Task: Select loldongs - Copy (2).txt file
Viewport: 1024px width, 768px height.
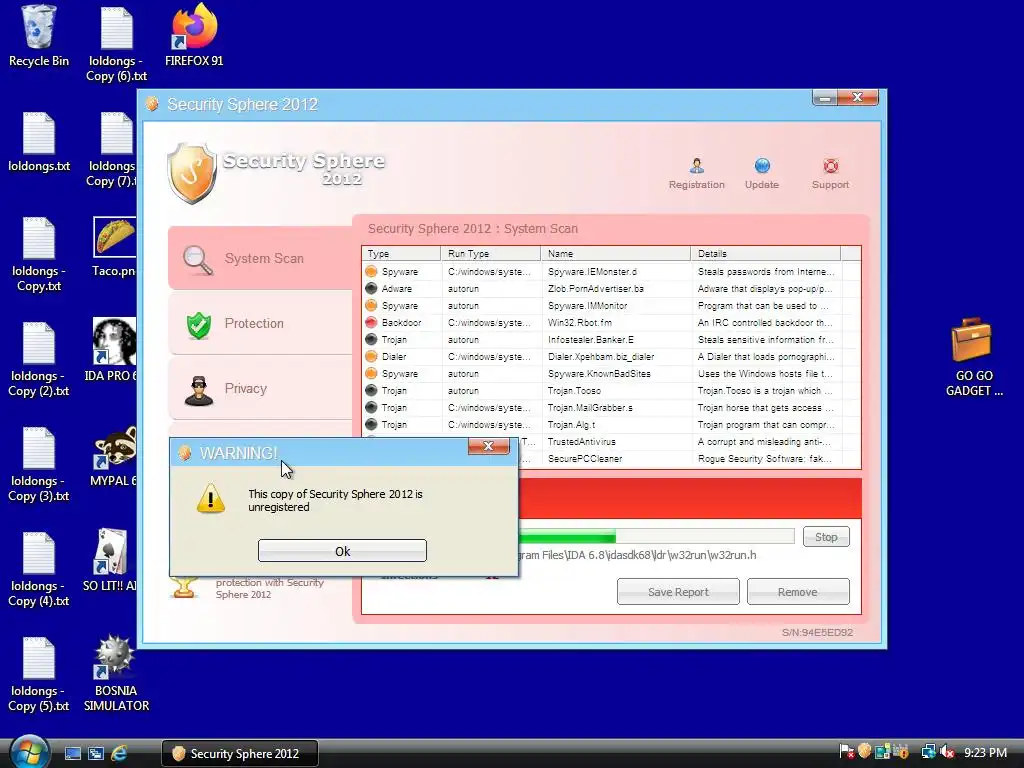Action: tap(39, 359)
